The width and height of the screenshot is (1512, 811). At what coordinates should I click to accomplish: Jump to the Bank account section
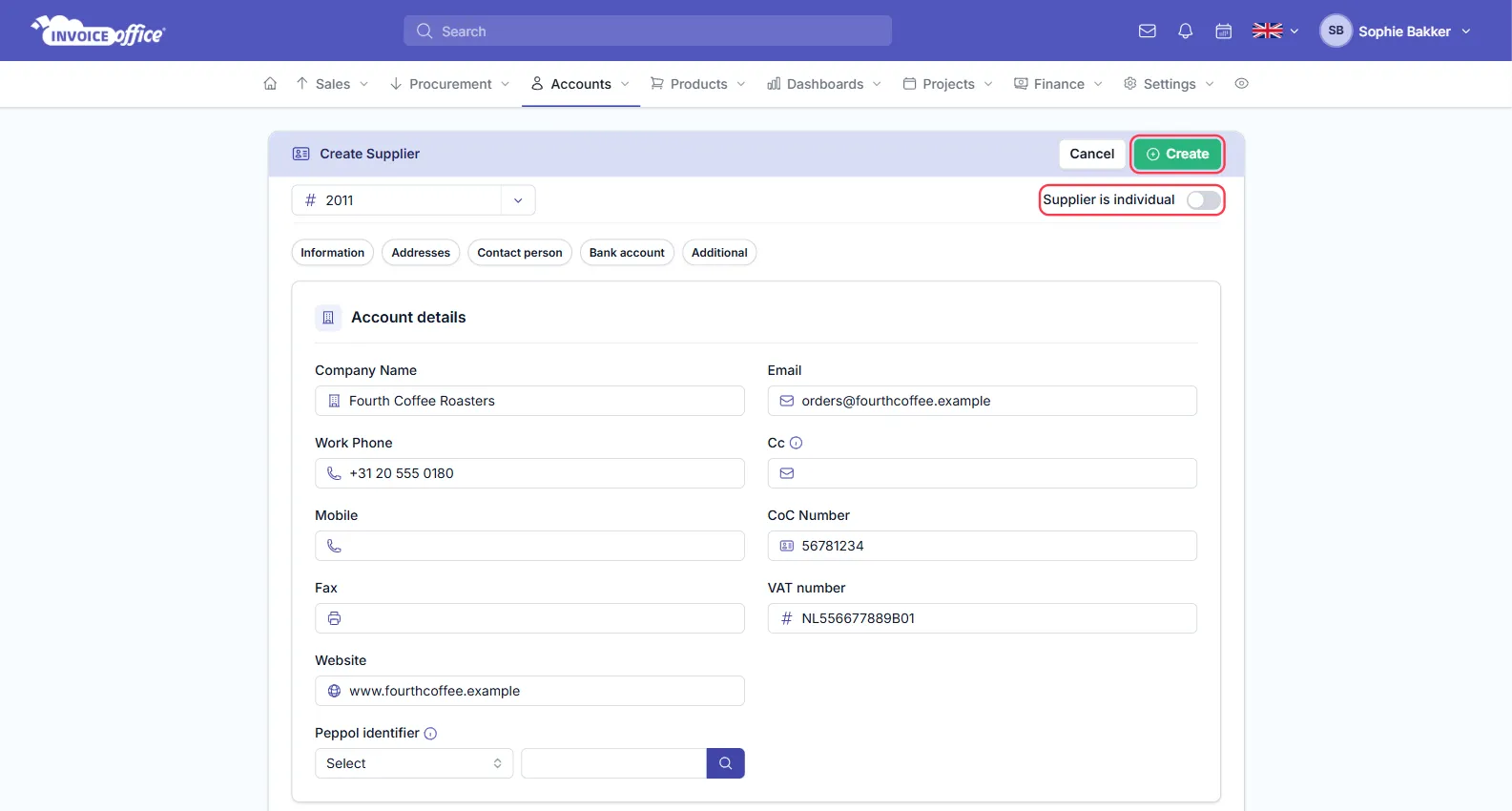tap(627, 253)
